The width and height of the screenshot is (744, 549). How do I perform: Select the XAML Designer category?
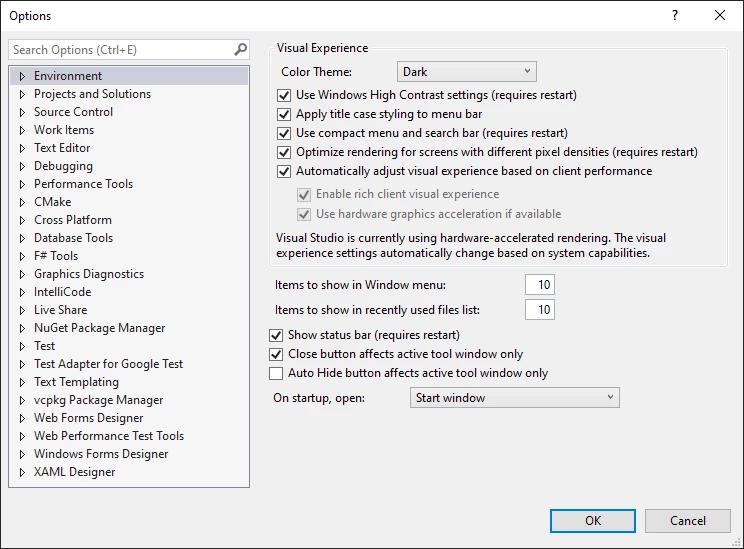[x=74, y=473]
